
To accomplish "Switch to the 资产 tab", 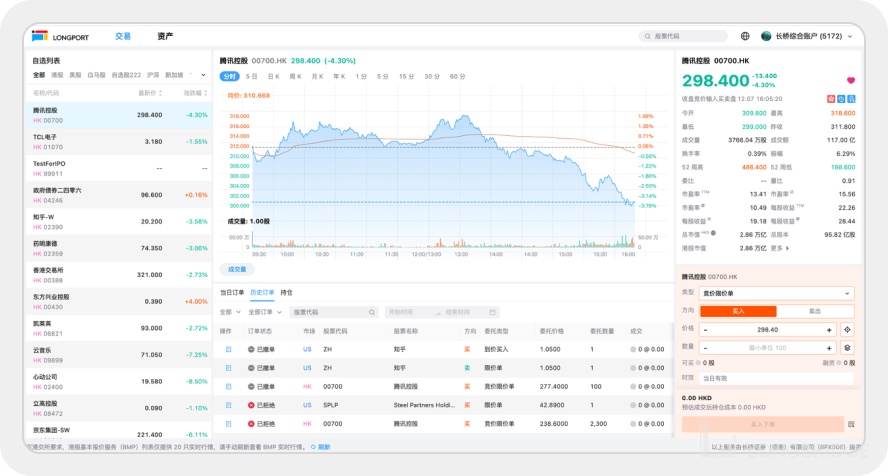I will 165,36.
